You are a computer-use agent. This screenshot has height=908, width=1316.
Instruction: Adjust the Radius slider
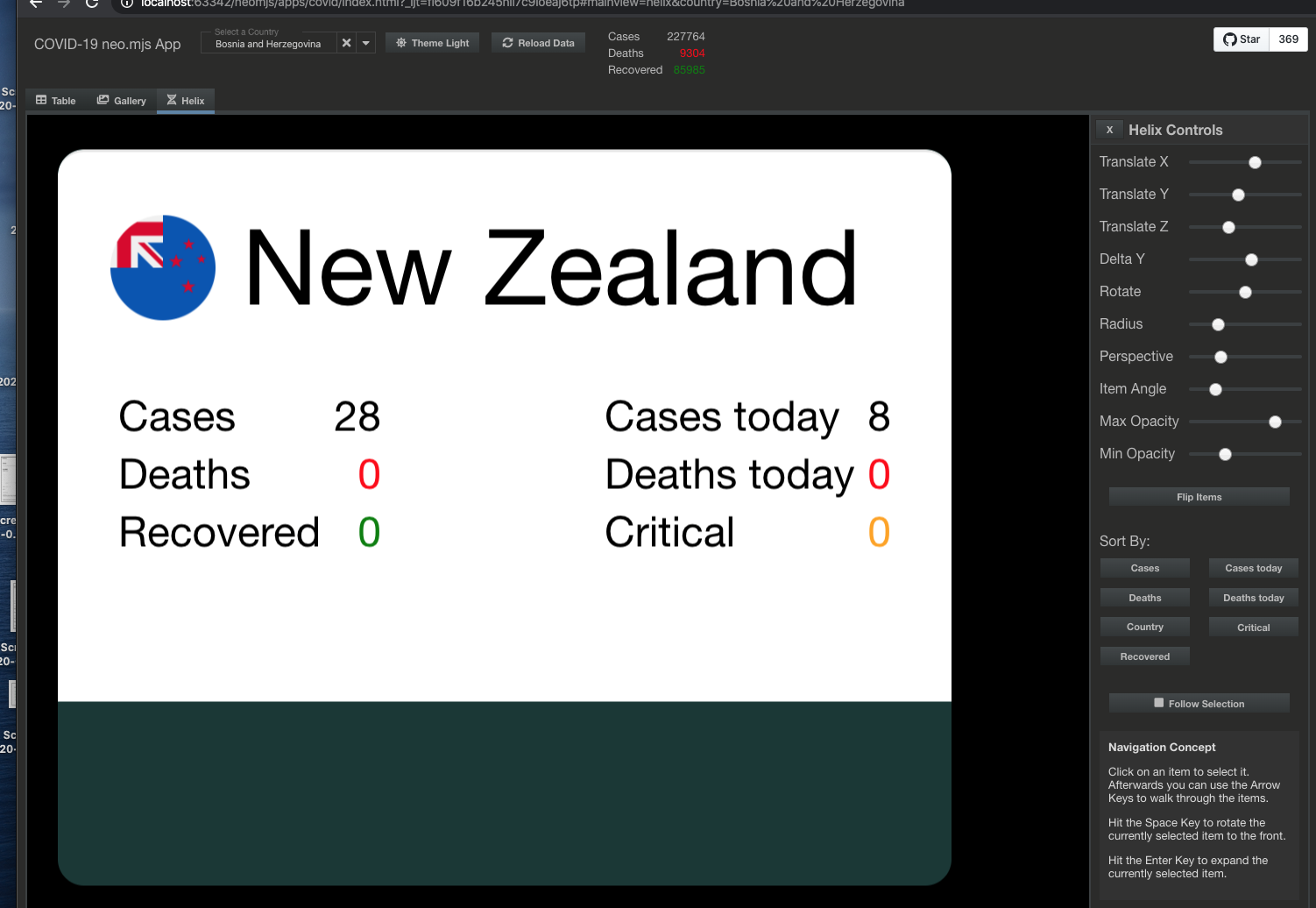pyautogui.click(x=1244, y=324)
